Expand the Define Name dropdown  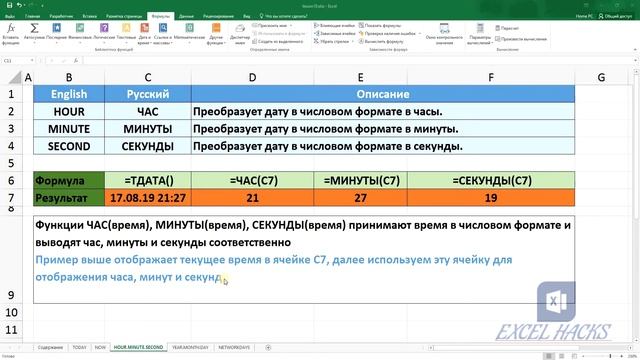pos(291,25)
